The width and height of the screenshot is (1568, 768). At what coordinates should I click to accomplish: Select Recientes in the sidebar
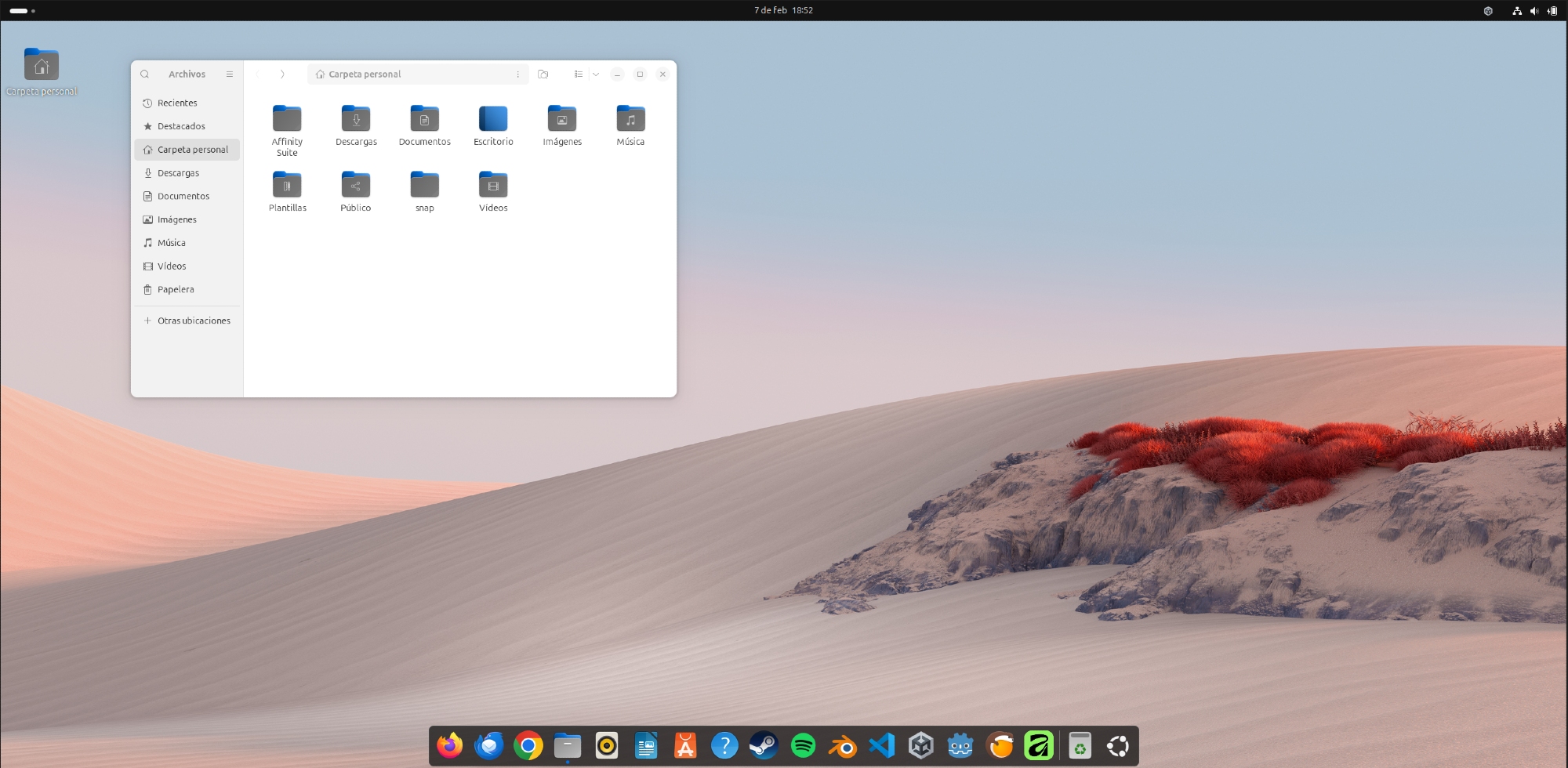click(177, 103)
